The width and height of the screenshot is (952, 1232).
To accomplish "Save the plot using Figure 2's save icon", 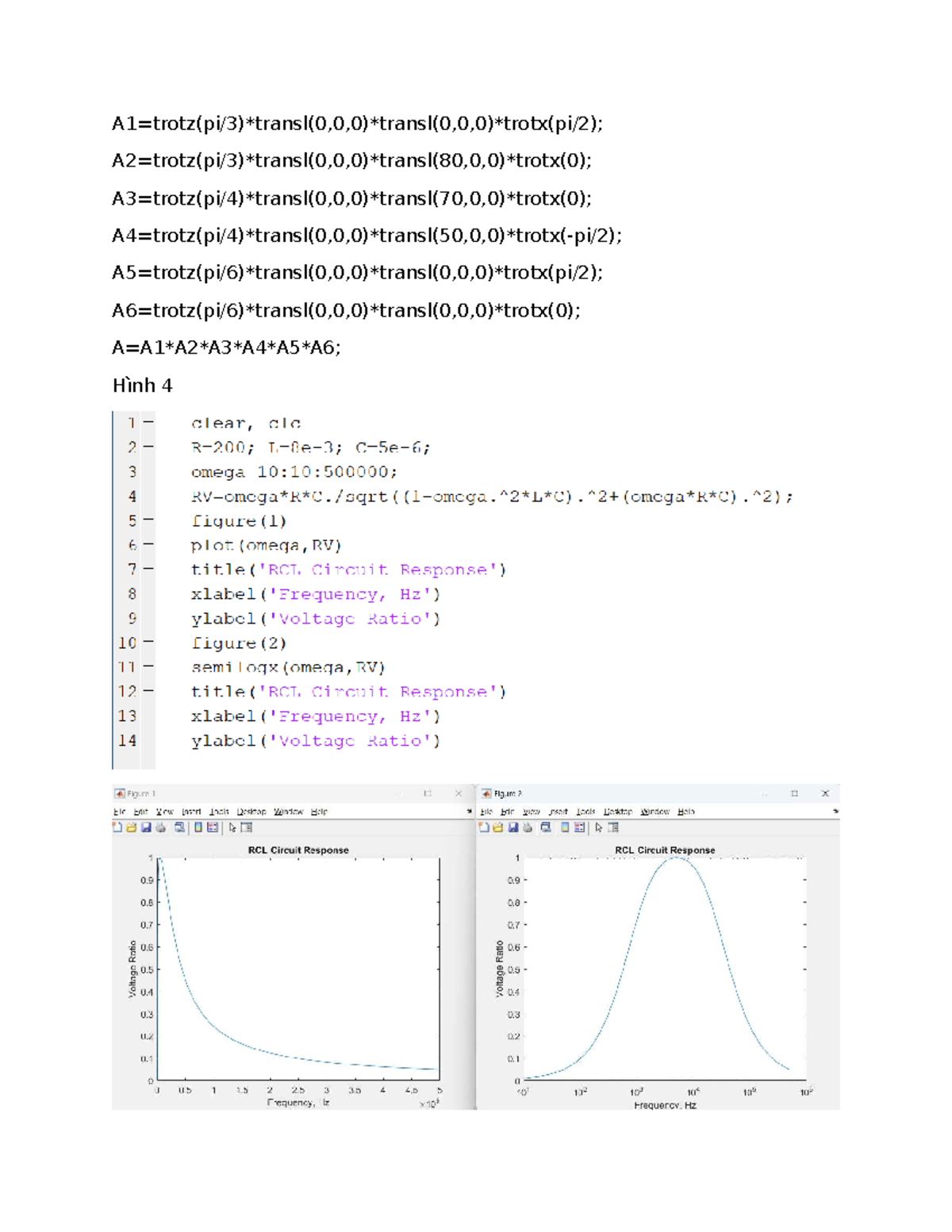I will pos(513,827).
